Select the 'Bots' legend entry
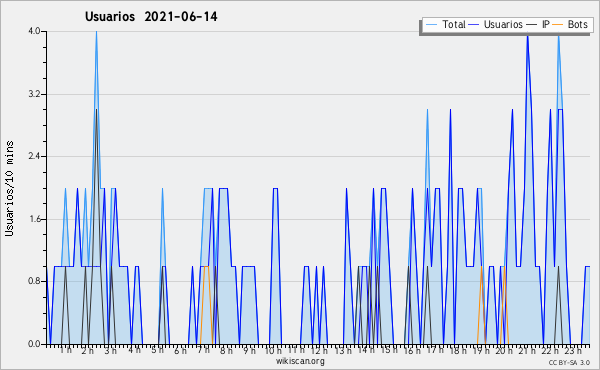This screenshot has width=600, height=370. pyautogui.click(x=570, y=24)
